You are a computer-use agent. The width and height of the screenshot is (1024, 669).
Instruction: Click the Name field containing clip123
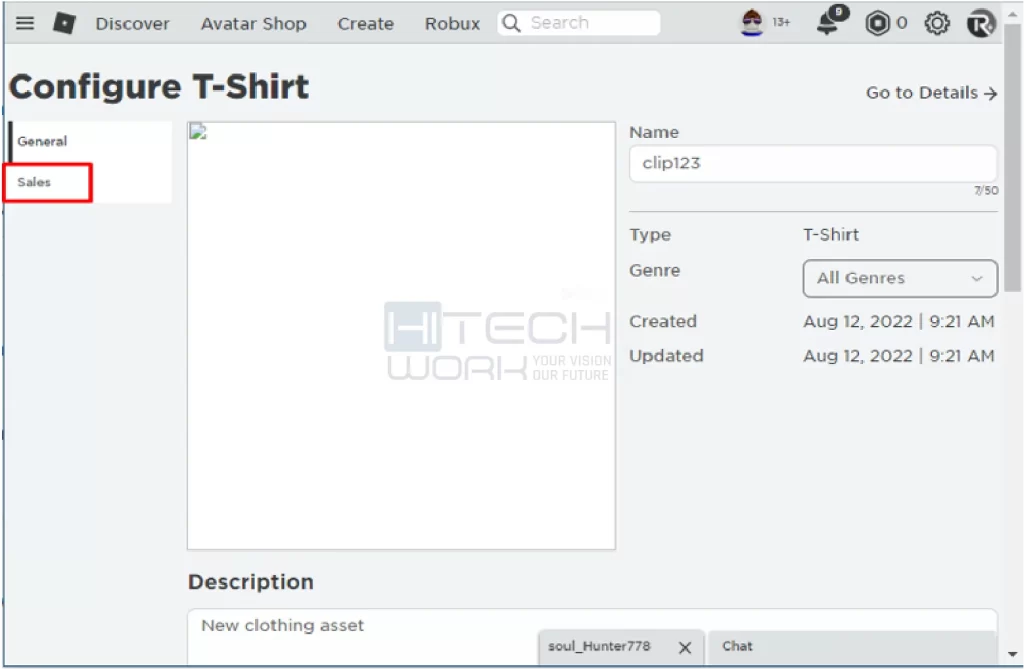click(813, 163)
